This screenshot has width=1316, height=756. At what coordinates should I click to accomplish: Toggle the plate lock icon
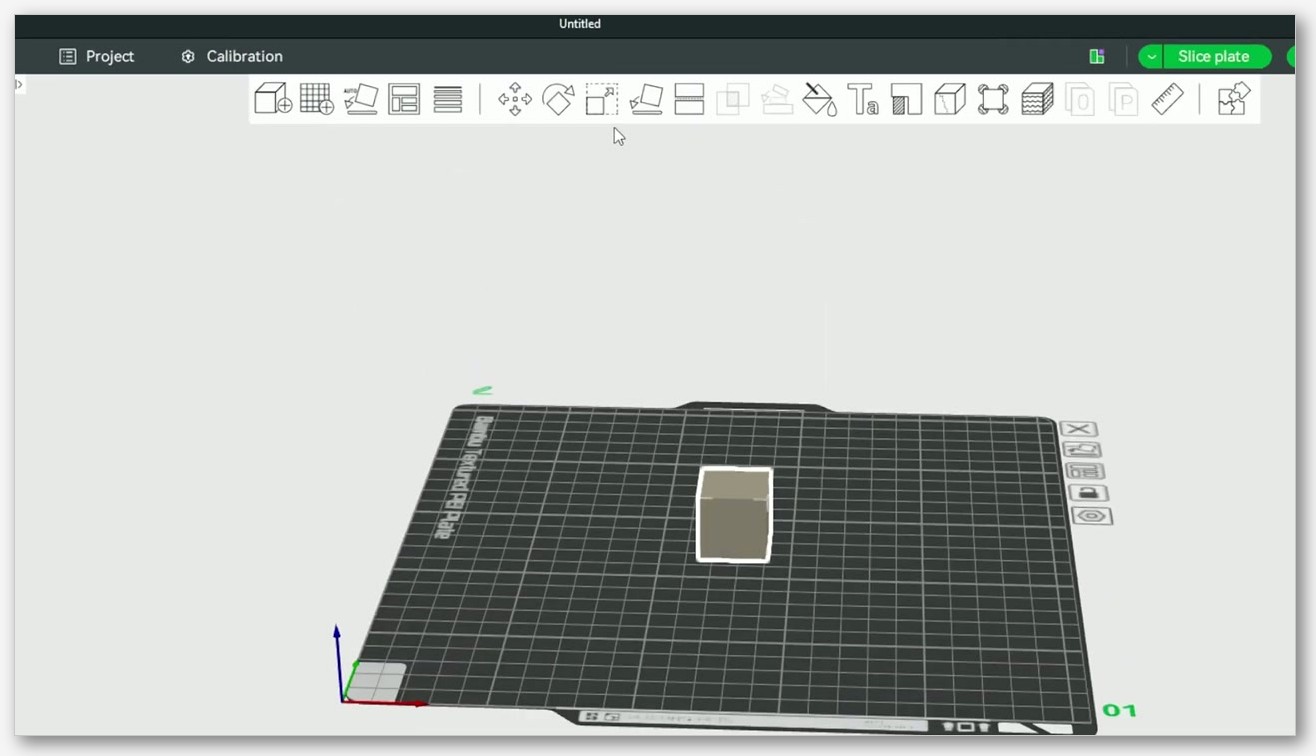tap(1088, 493)
